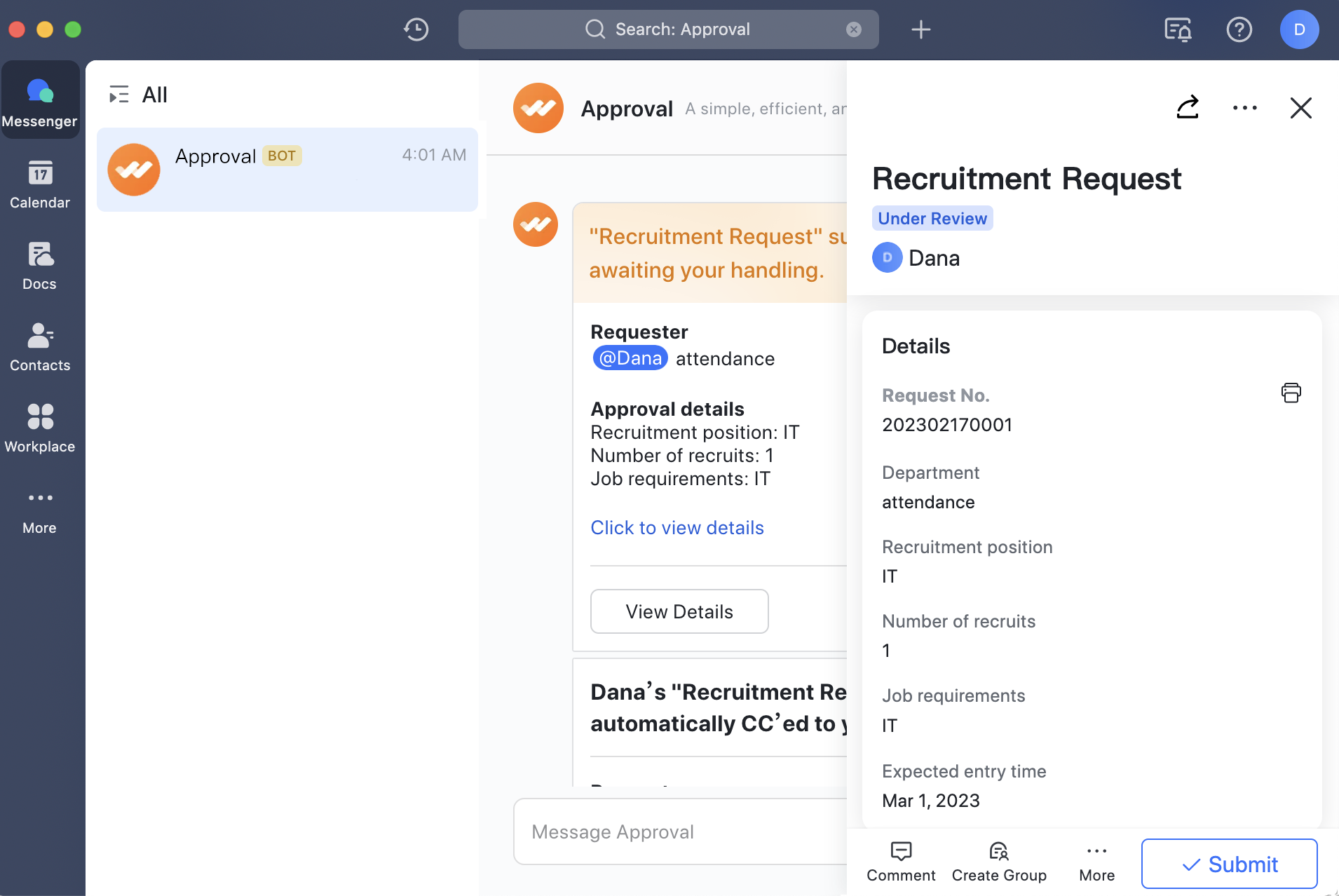
Task: Open Calendar from the left sidebar
Action: point(40,184)
